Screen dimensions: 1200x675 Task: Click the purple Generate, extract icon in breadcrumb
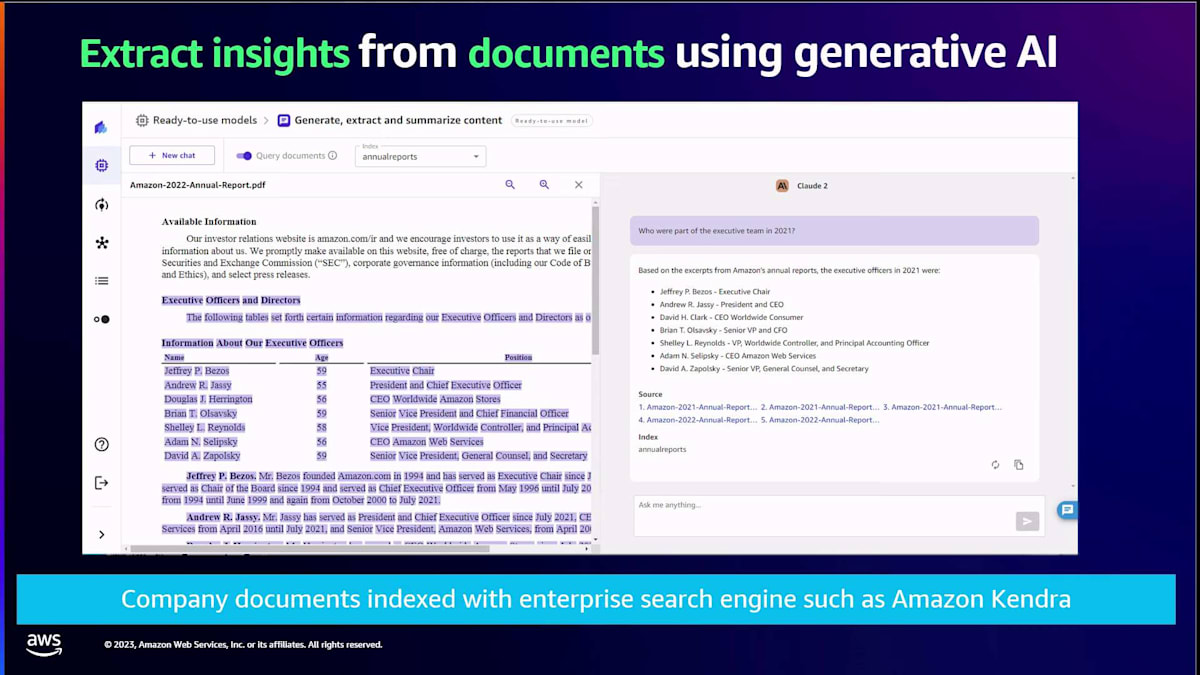point(284,120)
